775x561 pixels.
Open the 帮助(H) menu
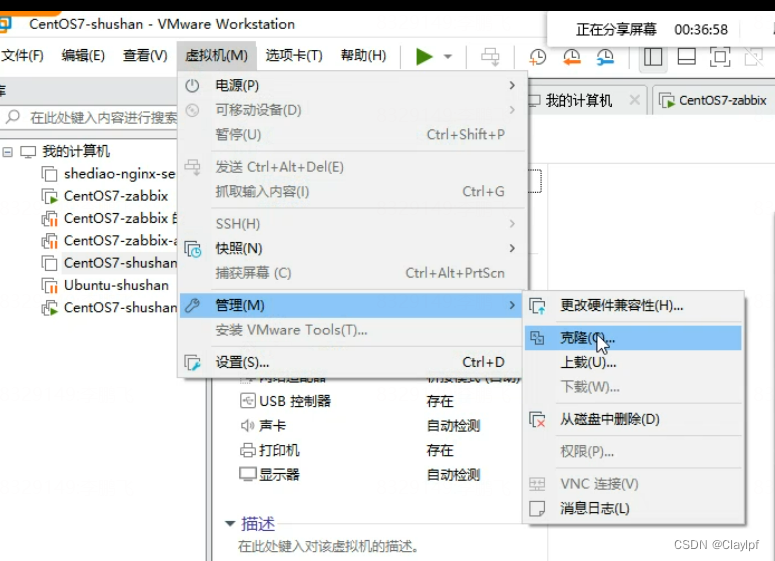[x=363, y=55]
